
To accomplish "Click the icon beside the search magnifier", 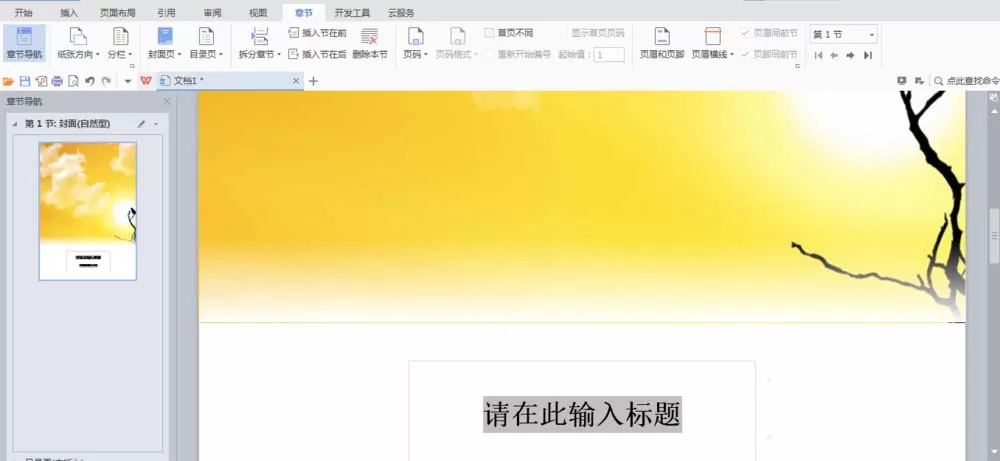I will (x=919, y=81).
